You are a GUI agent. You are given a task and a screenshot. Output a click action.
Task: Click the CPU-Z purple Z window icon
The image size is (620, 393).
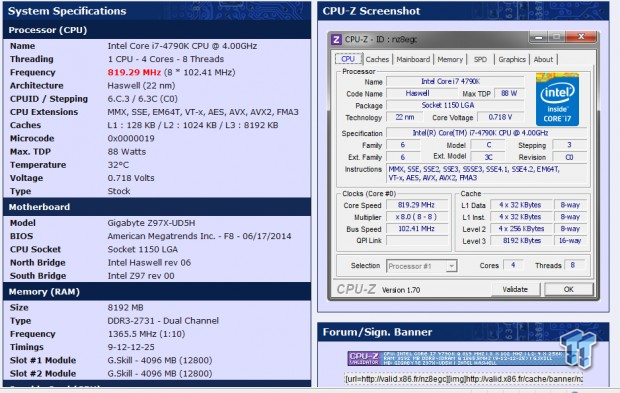click(x=336, y=40)
